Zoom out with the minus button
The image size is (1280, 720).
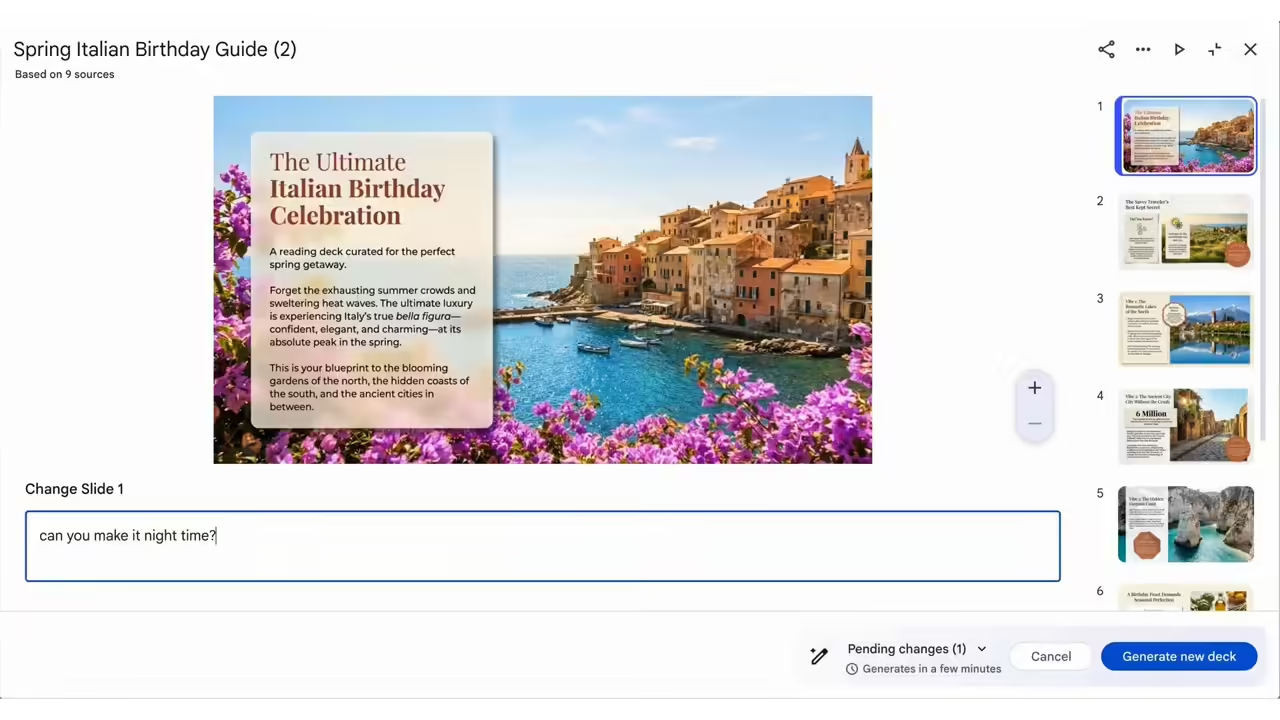pyautogui.click(x=1035, y=424)
